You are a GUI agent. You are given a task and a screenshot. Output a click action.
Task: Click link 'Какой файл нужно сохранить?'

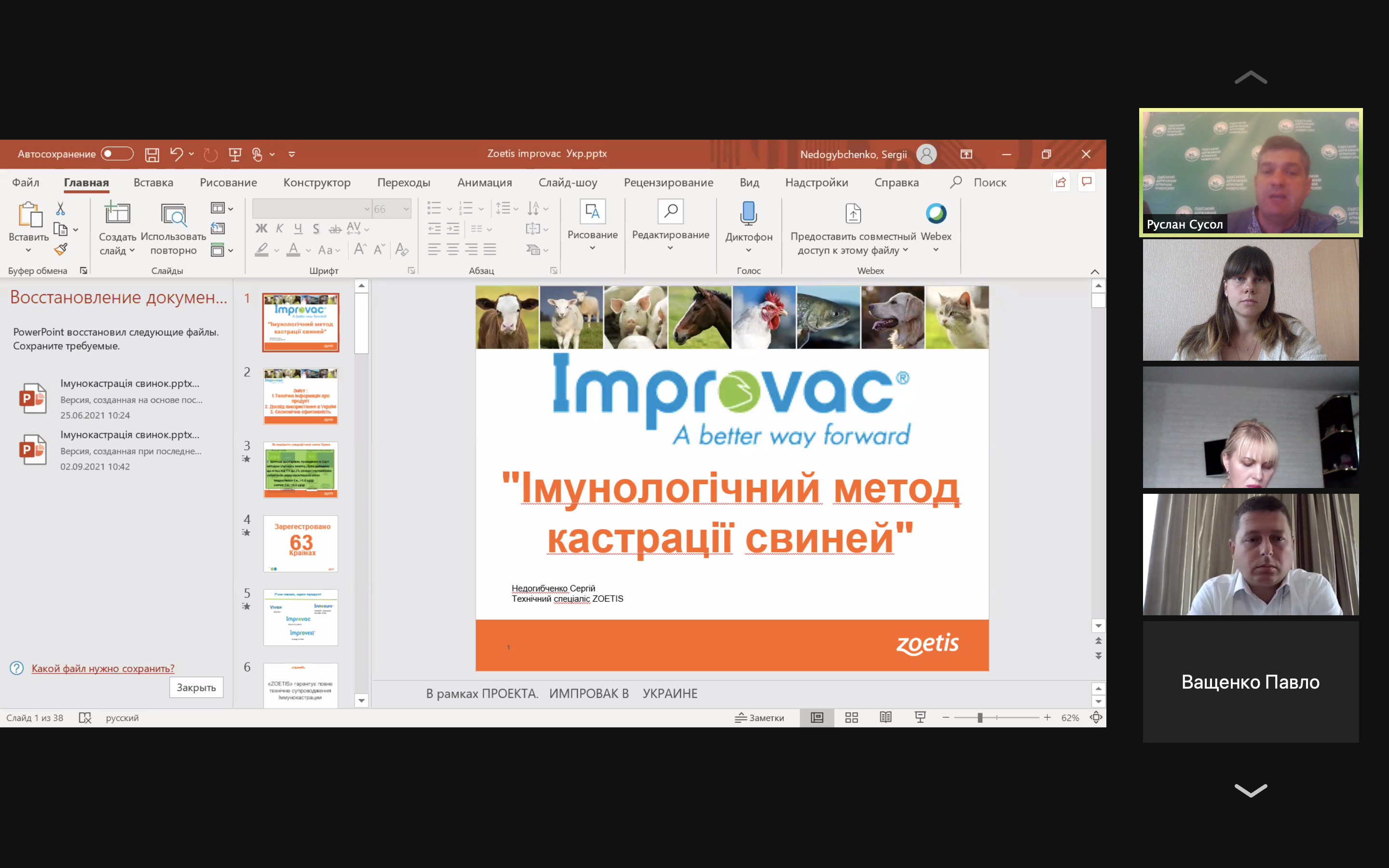click(x=103, y=668)
